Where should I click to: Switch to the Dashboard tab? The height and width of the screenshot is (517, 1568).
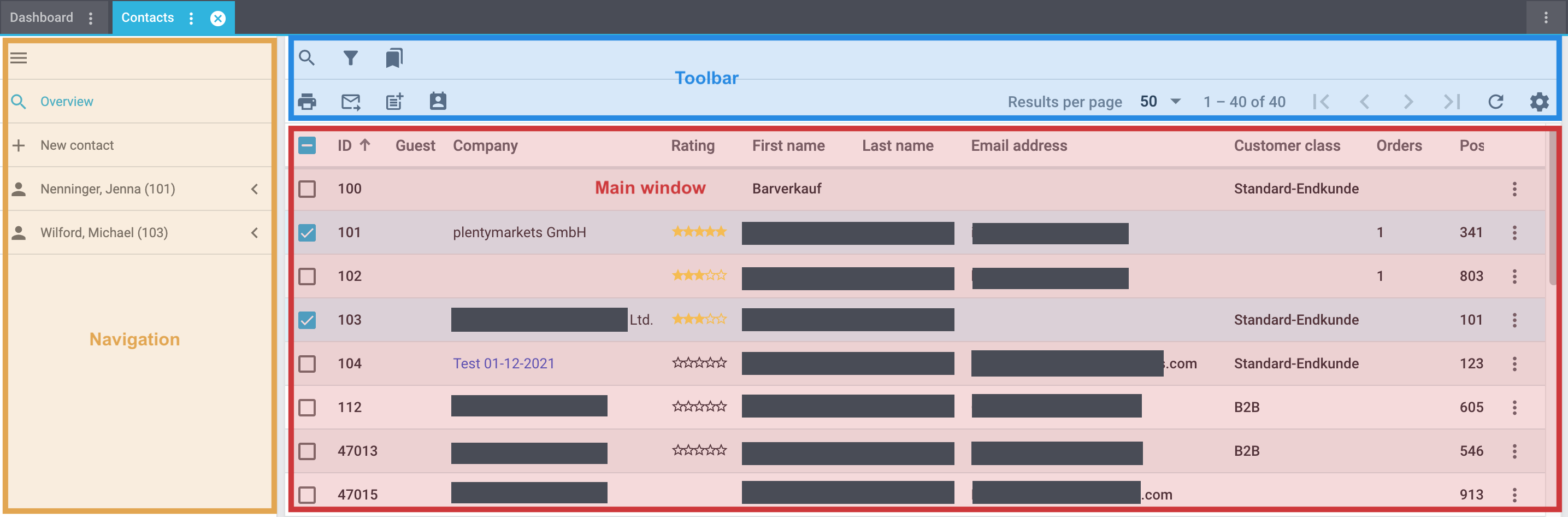click(42, 17)
